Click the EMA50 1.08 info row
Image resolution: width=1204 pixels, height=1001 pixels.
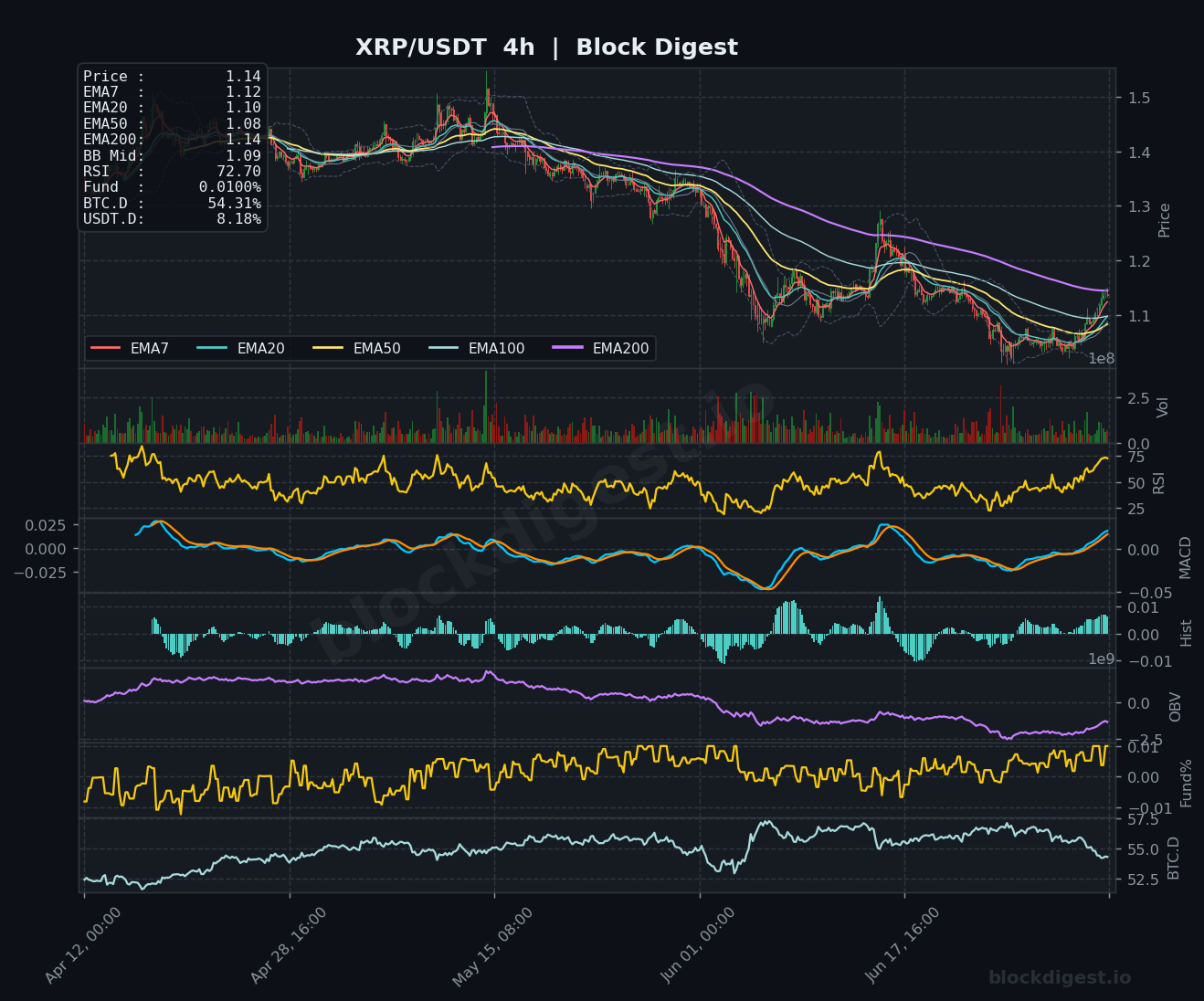(x=172, y=124)
